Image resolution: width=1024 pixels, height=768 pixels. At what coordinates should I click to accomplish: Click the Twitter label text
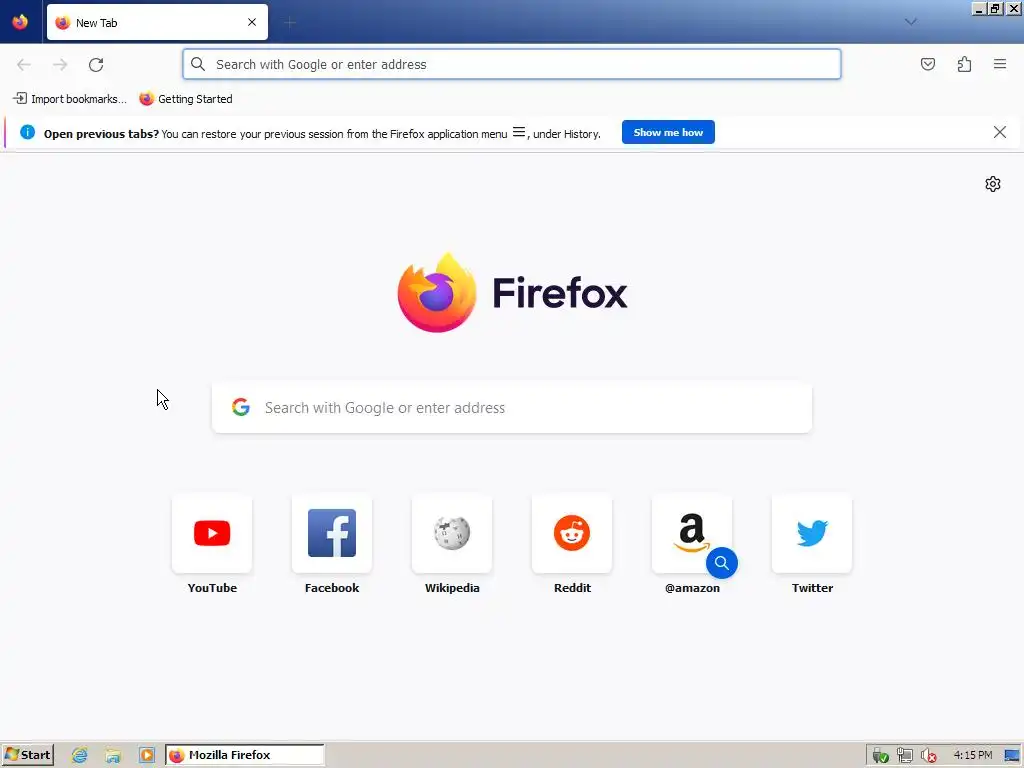[x=812, y=588]
